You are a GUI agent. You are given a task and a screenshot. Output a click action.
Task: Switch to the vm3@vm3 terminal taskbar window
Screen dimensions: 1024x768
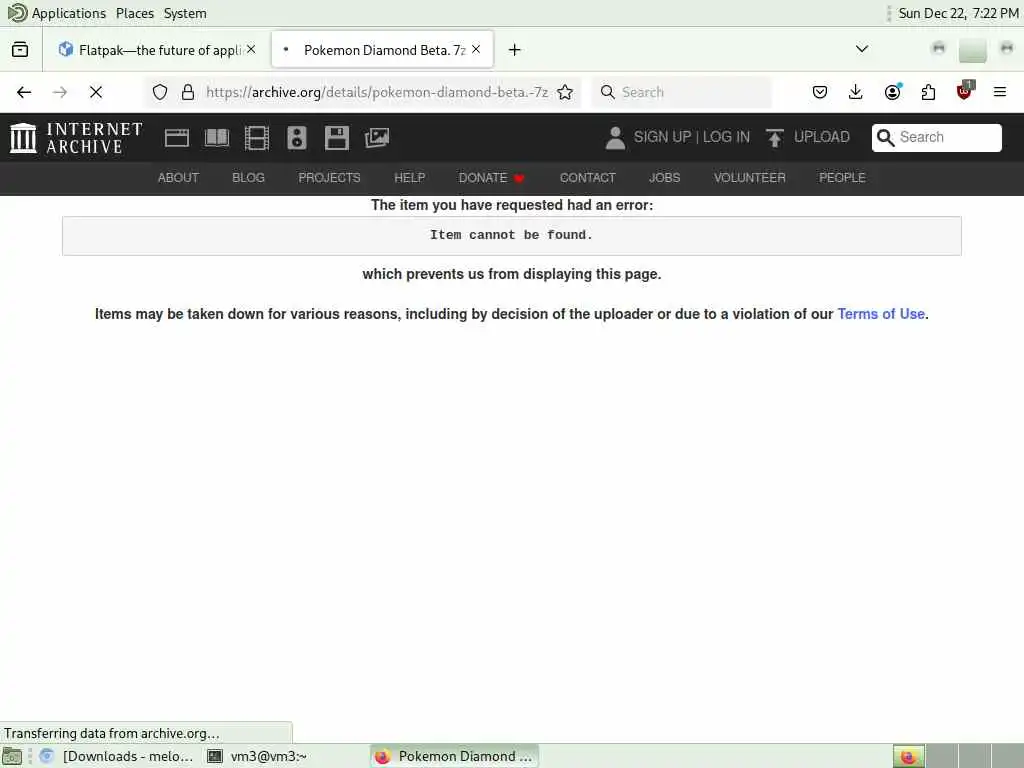point(257,756)
